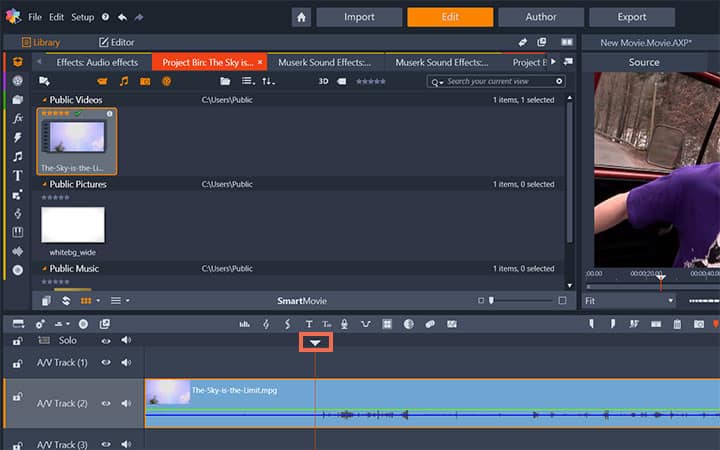Open the Effects (fx) category in sidebar
Viewport: 720px width, 450px height.
coord(17,118)
